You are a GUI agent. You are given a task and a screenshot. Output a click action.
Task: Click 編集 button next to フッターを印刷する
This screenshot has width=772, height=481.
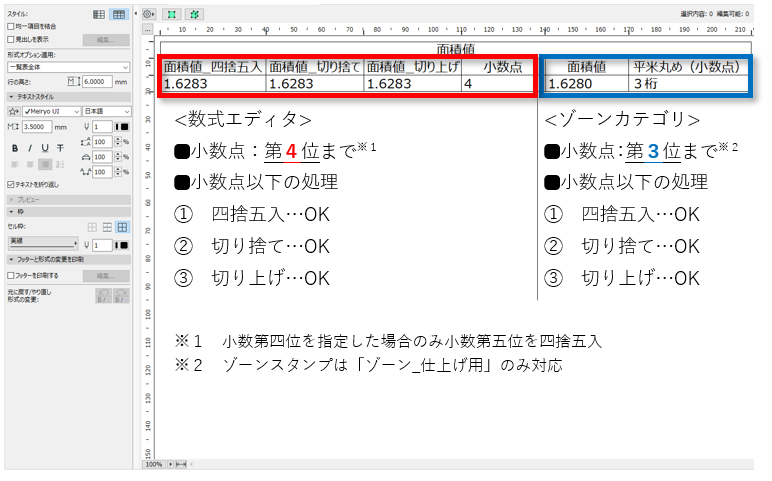tap(106, 276)
